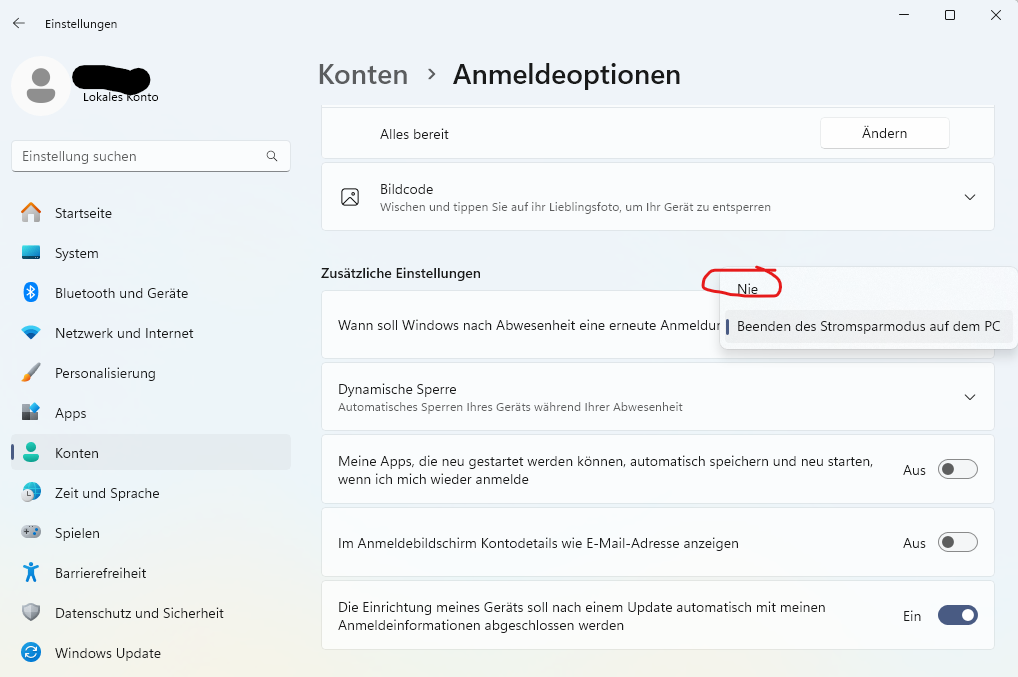Turn off finishing device setup after updates
Viewport: 1018px width, 677px height.
coord(957,615)
